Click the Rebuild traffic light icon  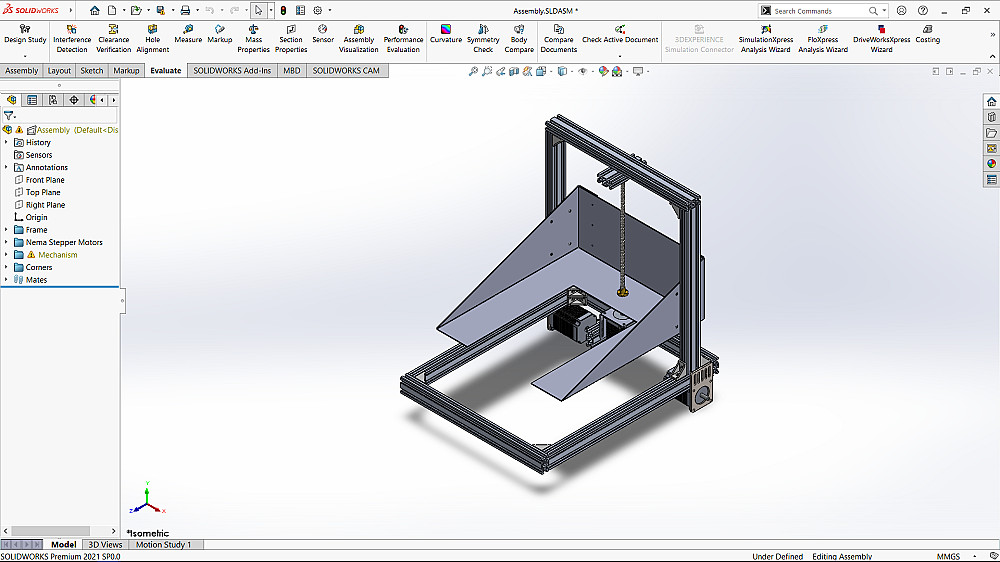click(x=282, y=10)
